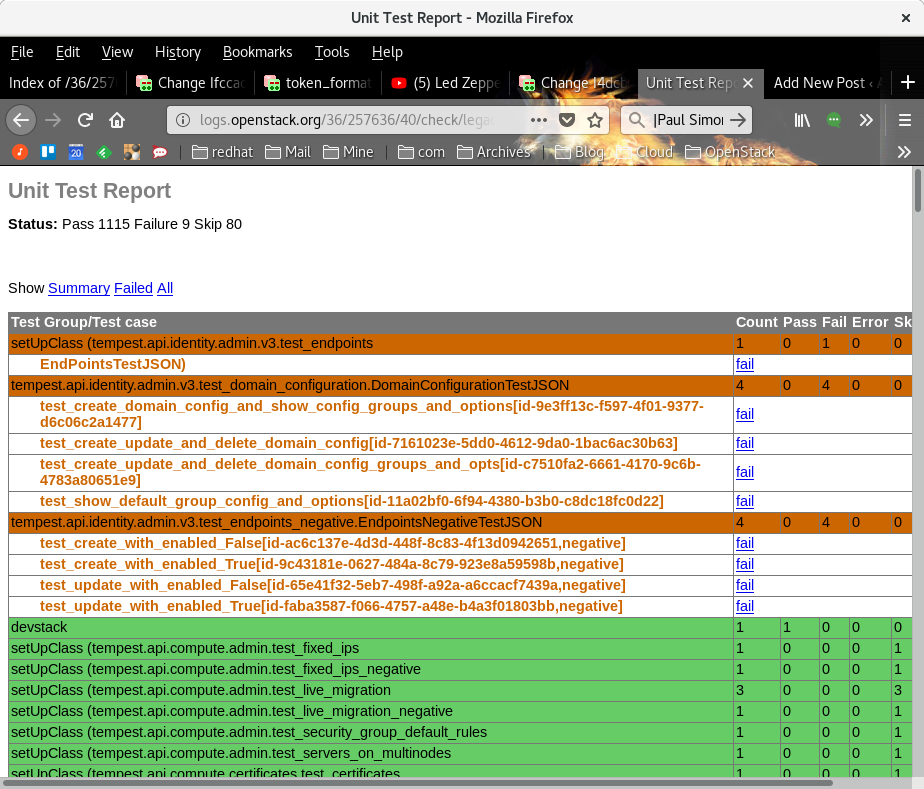Open the green diamond bookmark icon
924x789 pixels.
(104, 152)
